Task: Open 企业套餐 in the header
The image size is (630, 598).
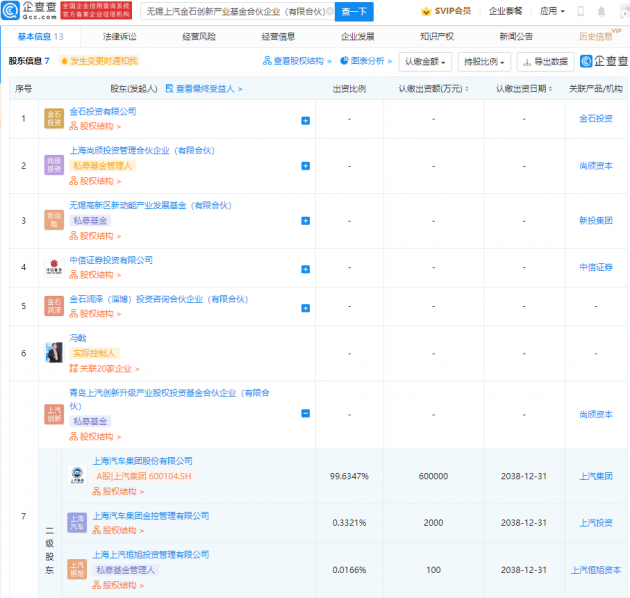Action: (x=505, y=11)
